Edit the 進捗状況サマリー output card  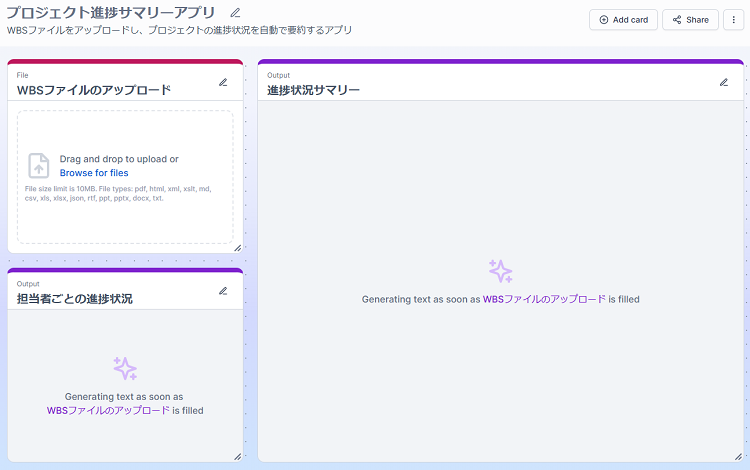724,82
